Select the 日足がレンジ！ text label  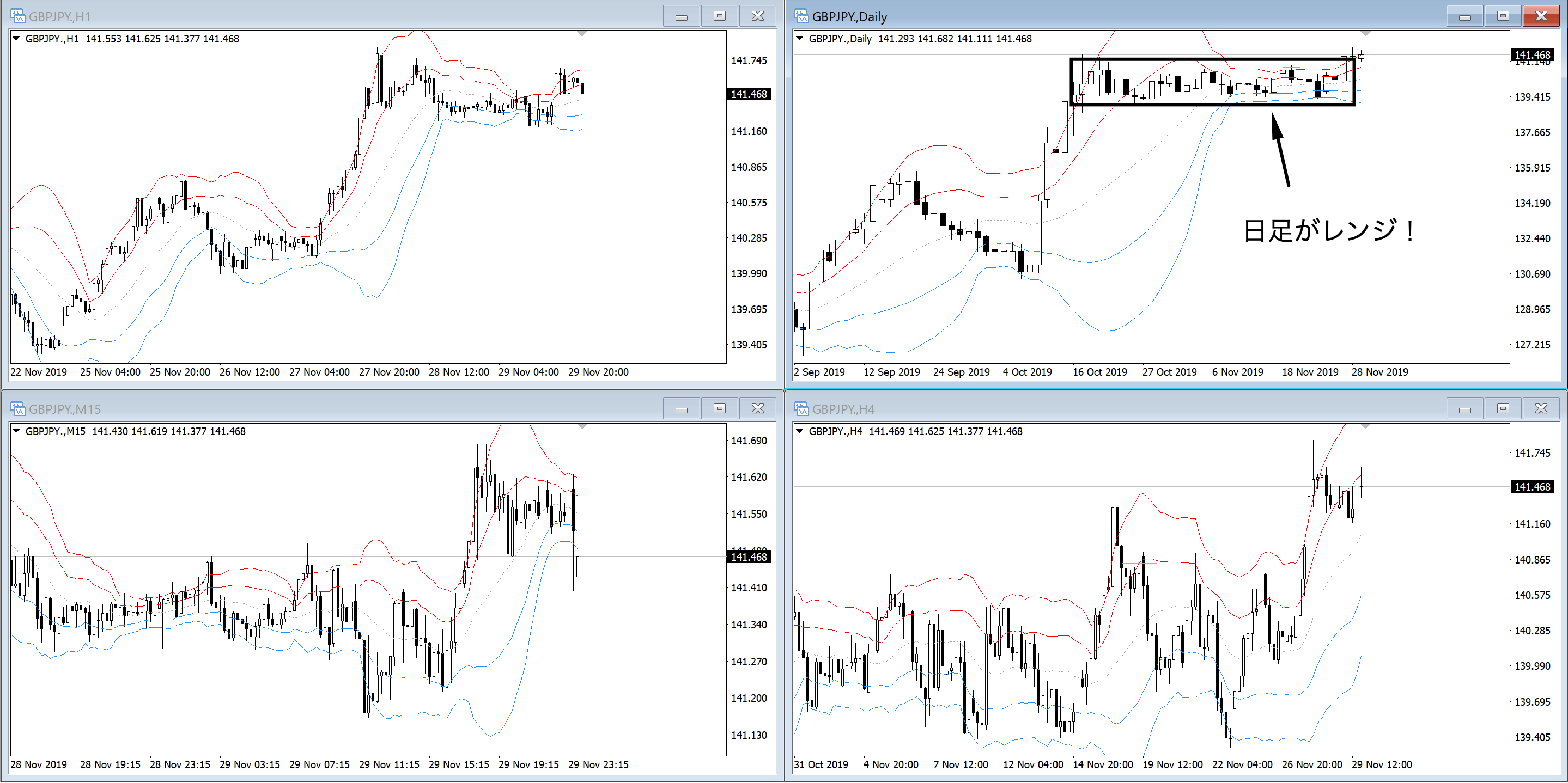pos(1329,231)
